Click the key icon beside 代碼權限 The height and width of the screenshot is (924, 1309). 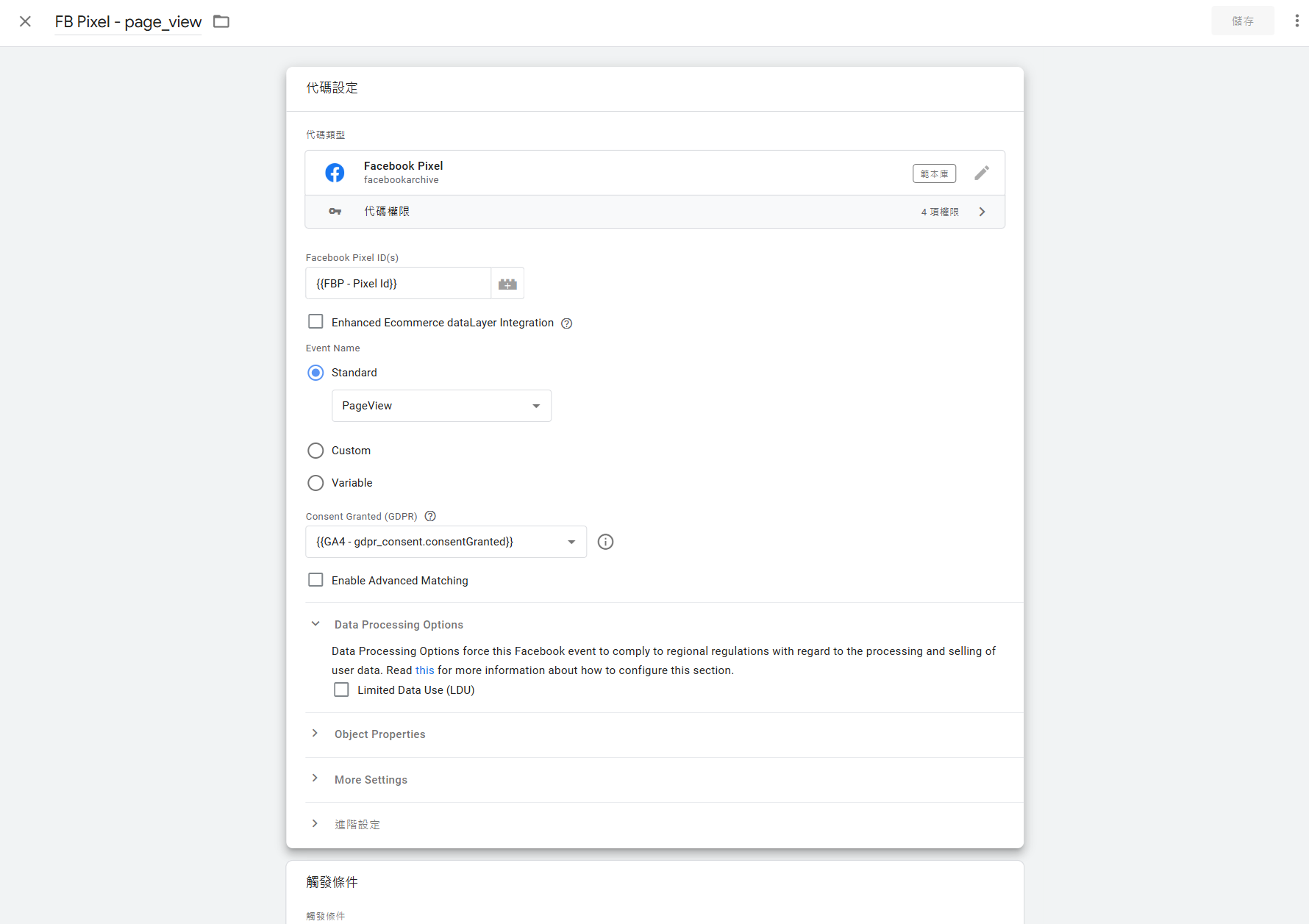pyautogui.click(x=335, y=211)
